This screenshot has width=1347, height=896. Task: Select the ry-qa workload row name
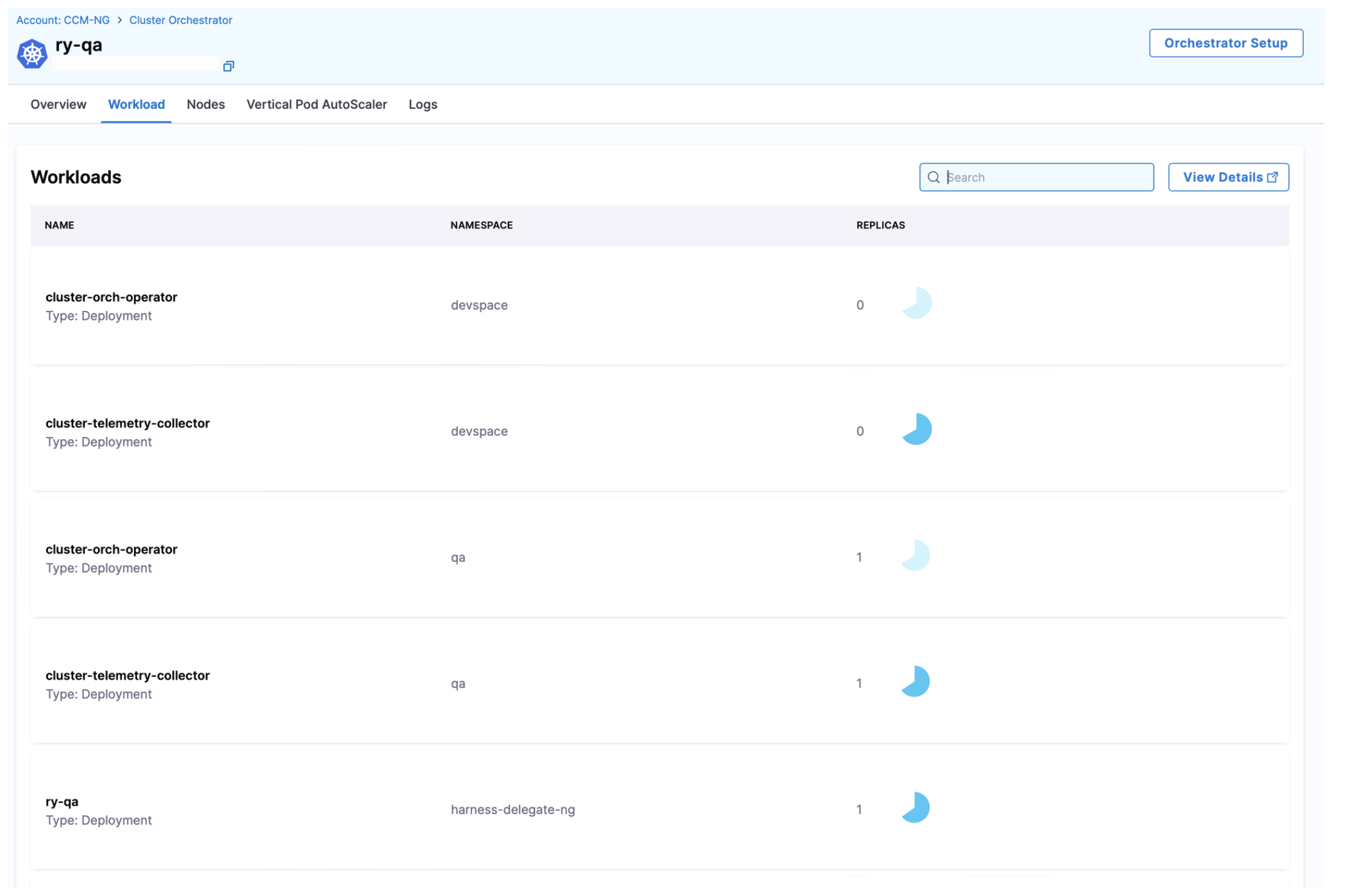62,802
